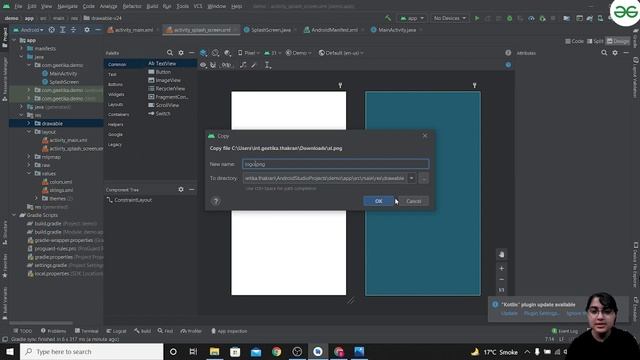Screen dimensions: 640x360
Task: Select opened file target icon in Project panel
Action: pos(51,30)
